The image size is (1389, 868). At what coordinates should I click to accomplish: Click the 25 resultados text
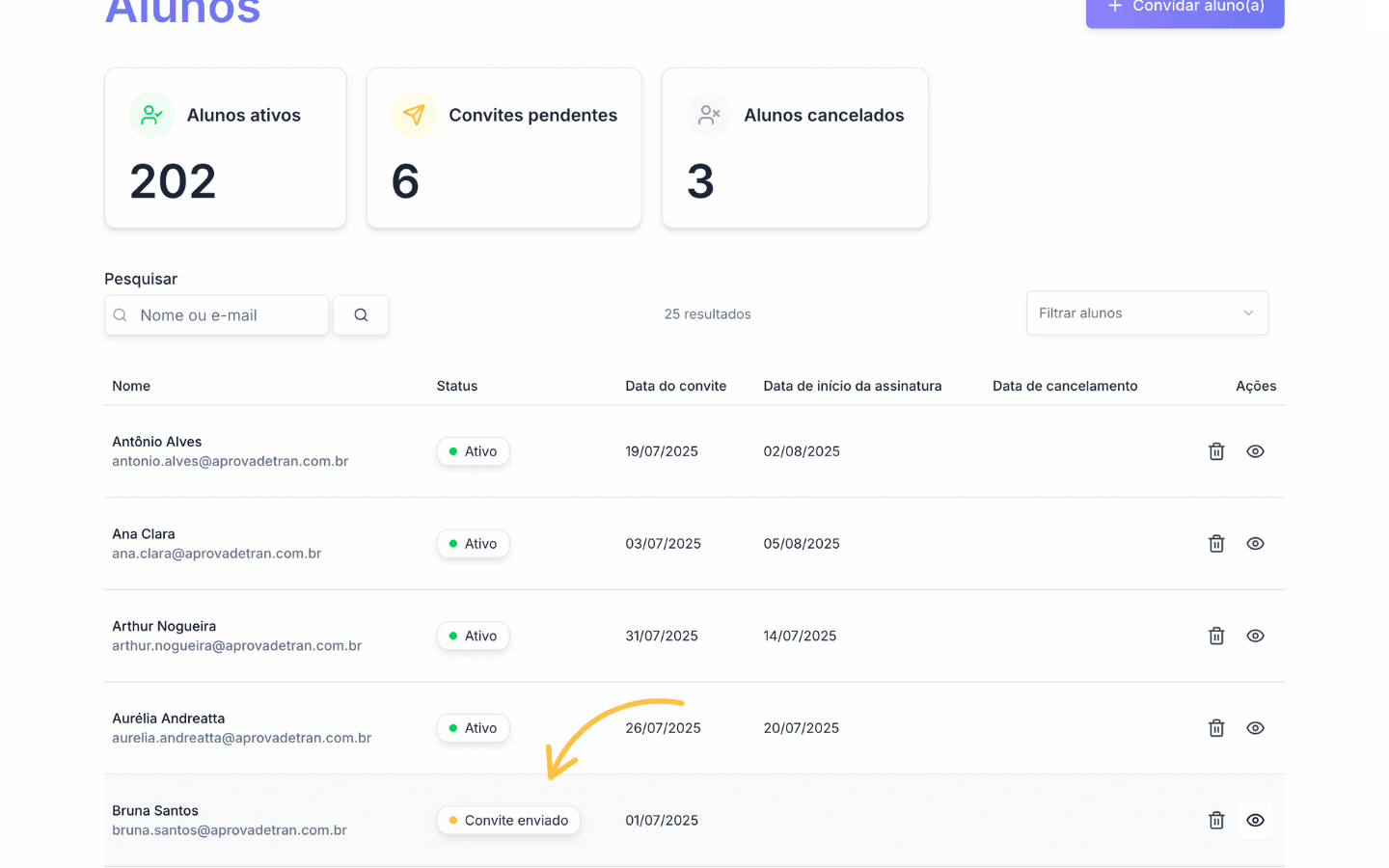pos(708,314)
